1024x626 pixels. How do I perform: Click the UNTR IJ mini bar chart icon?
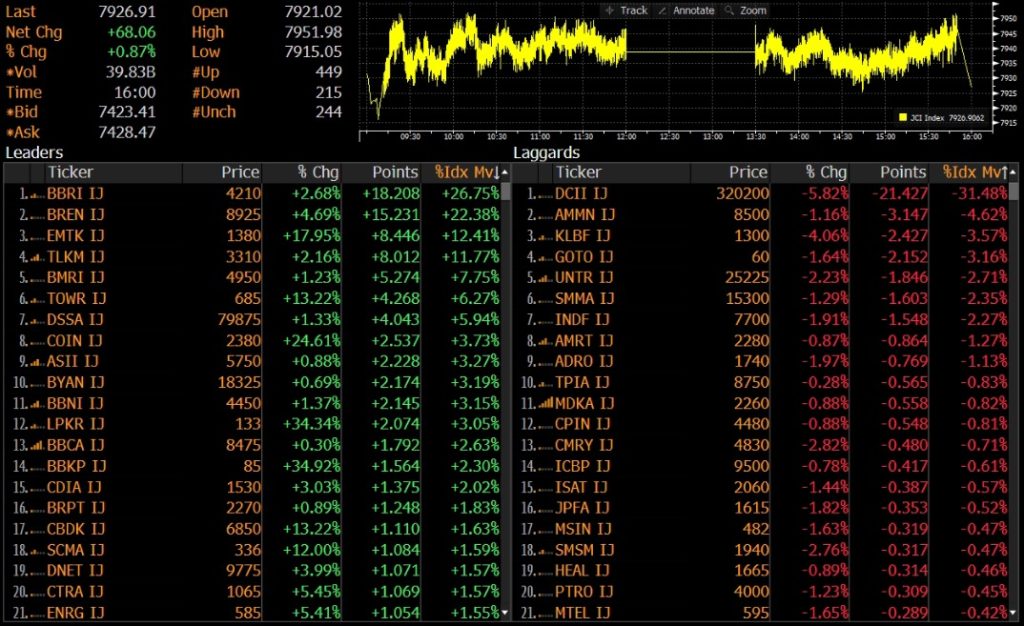point(545,278)
